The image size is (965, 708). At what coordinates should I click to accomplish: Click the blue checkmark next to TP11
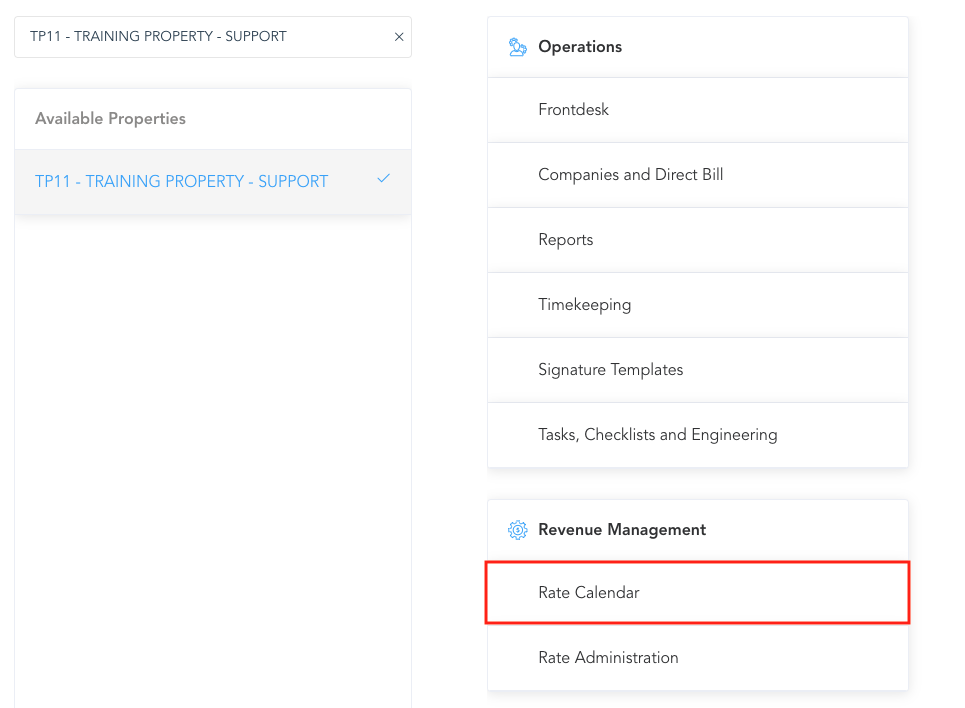(x=383, y=178)
